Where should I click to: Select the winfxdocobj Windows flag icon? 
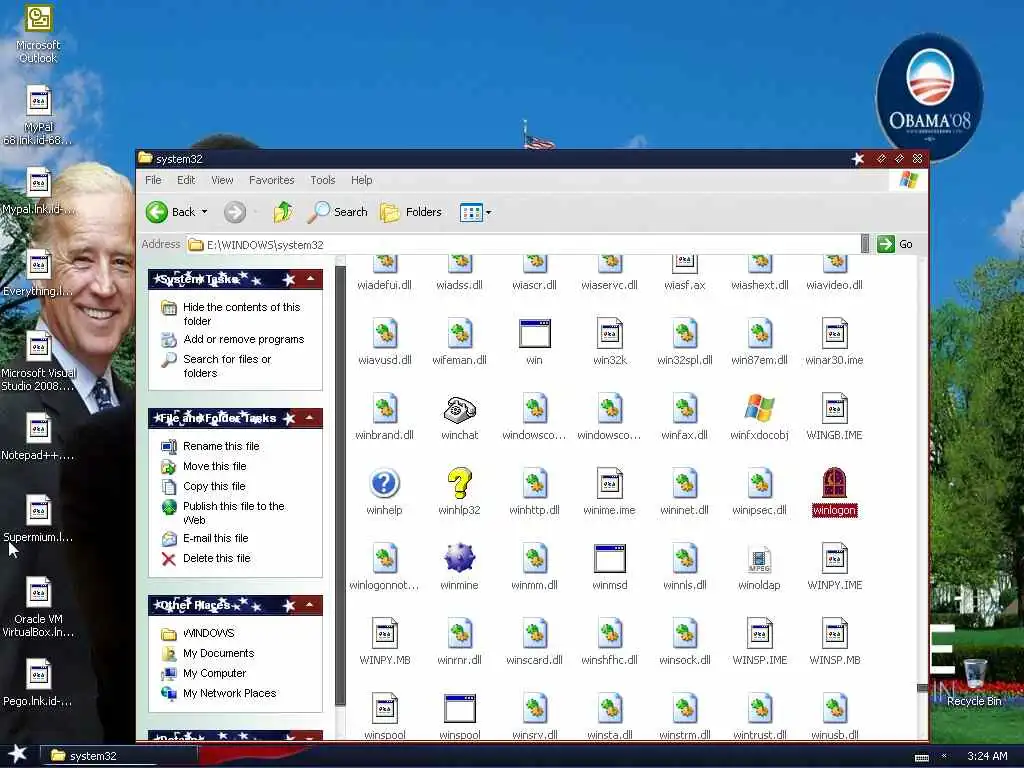[759, 409]
